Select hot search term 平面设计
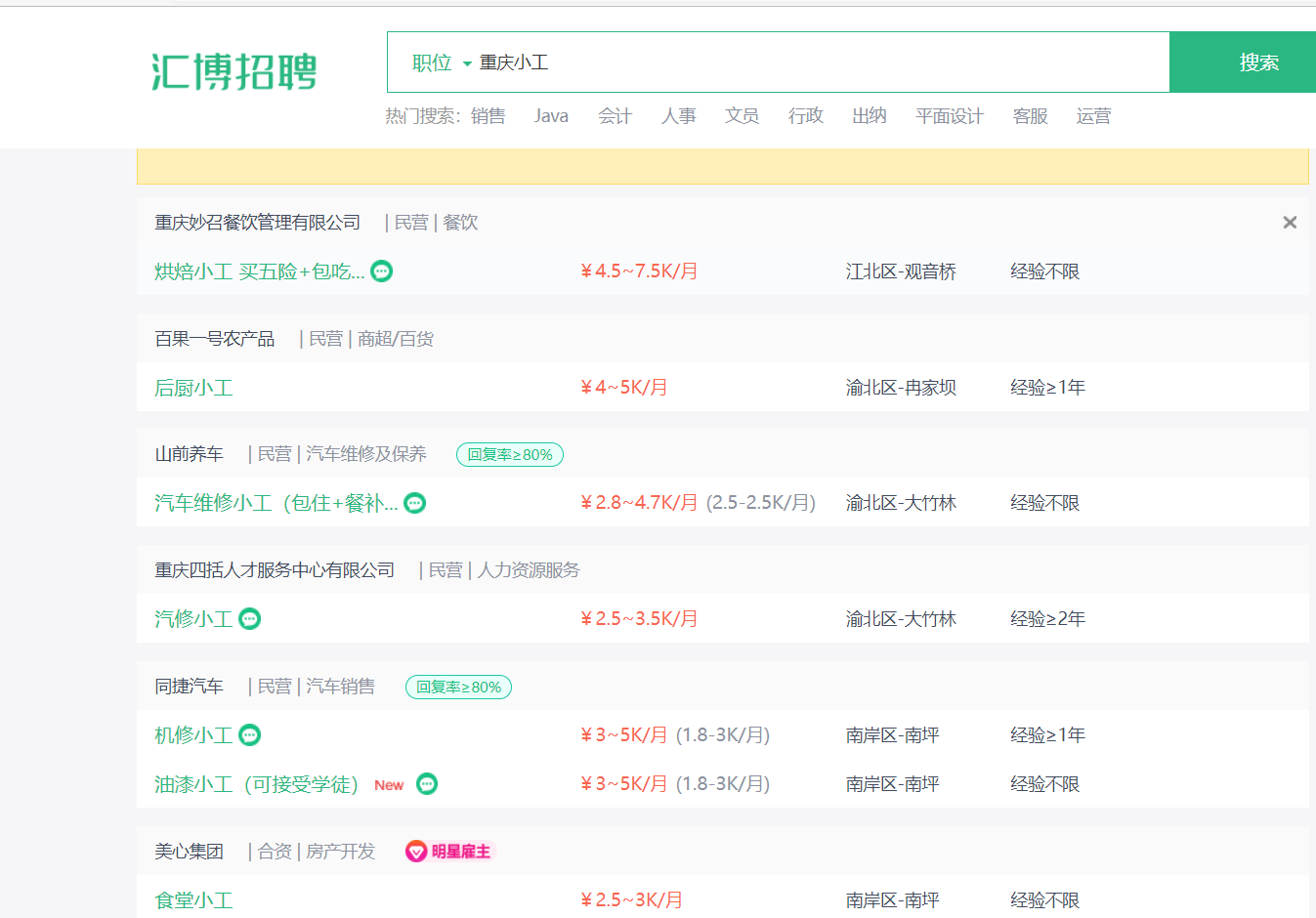Viewport: 1316px width, 918px height. click(950, 116)
